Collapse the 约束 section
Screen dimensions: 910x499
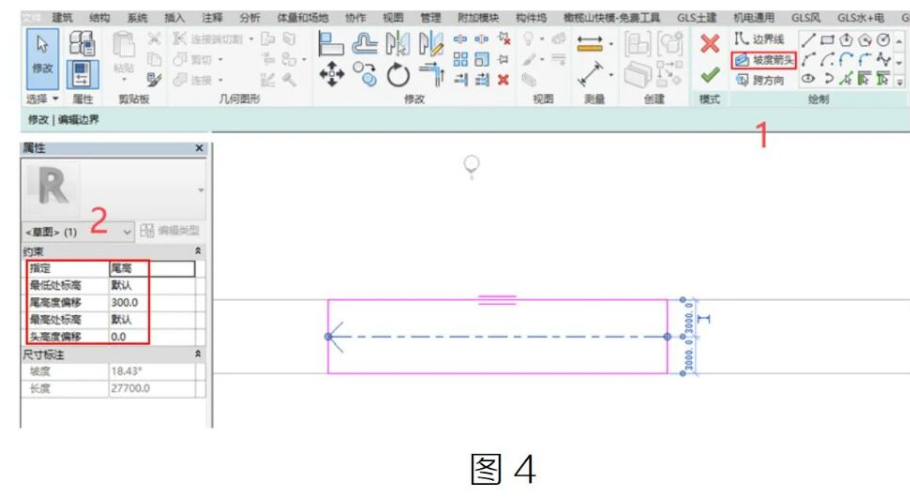click(x=198, y=251)
